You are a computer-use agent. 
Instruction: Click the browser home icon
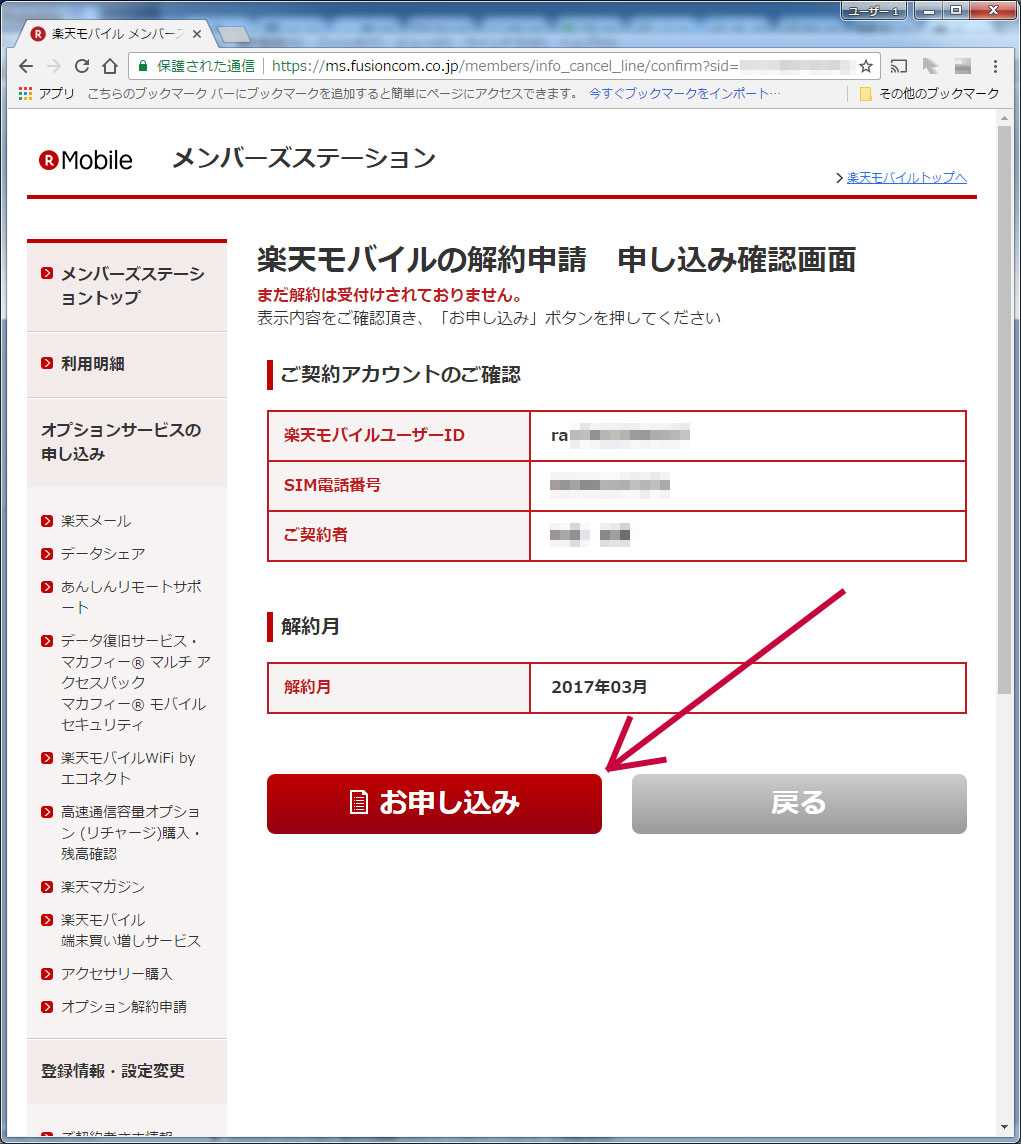click(x=110, y=66)
